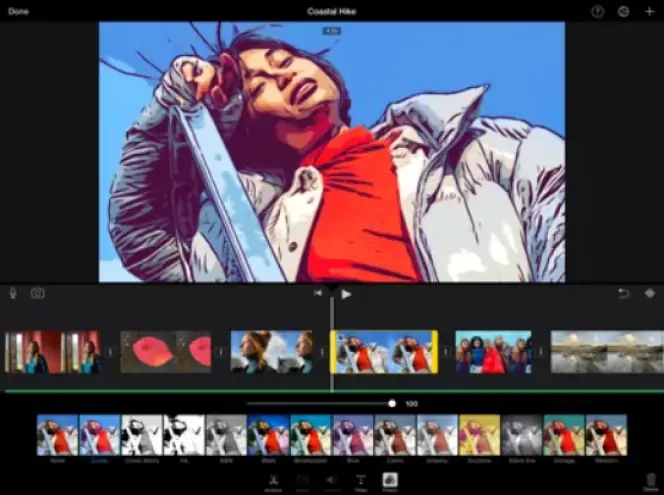Toggle the audio waveform icon
Viewport: 664px width, 495px height.
click(x=650, y=293)
